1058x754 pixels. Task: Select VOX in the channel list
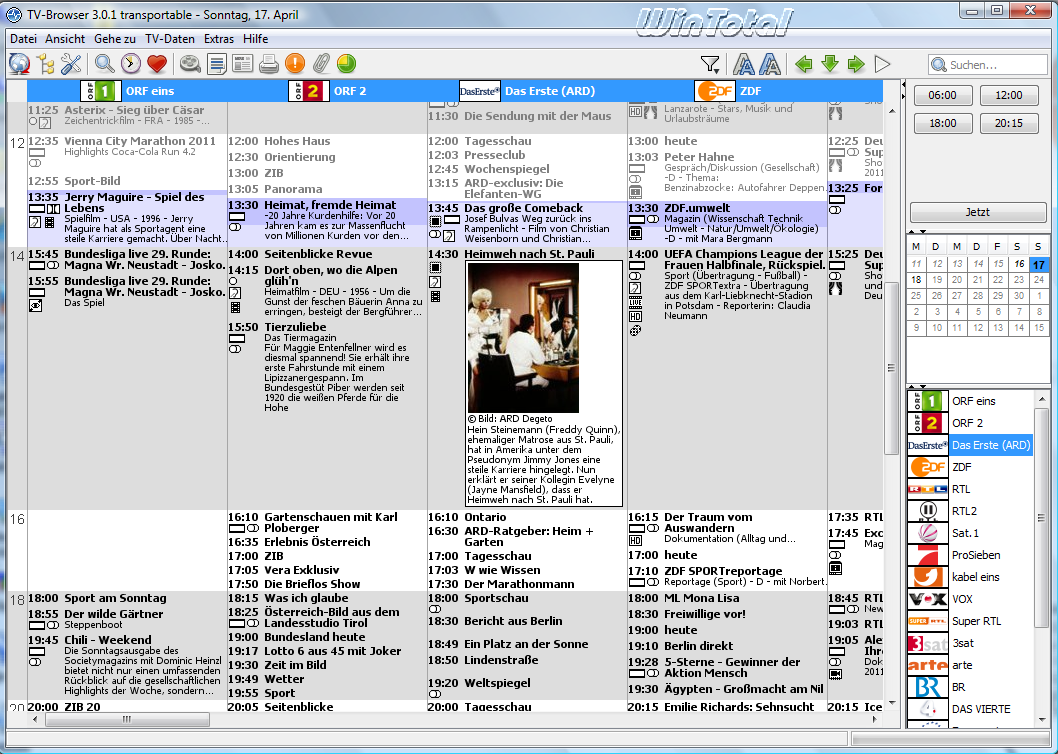click(970, 599)
